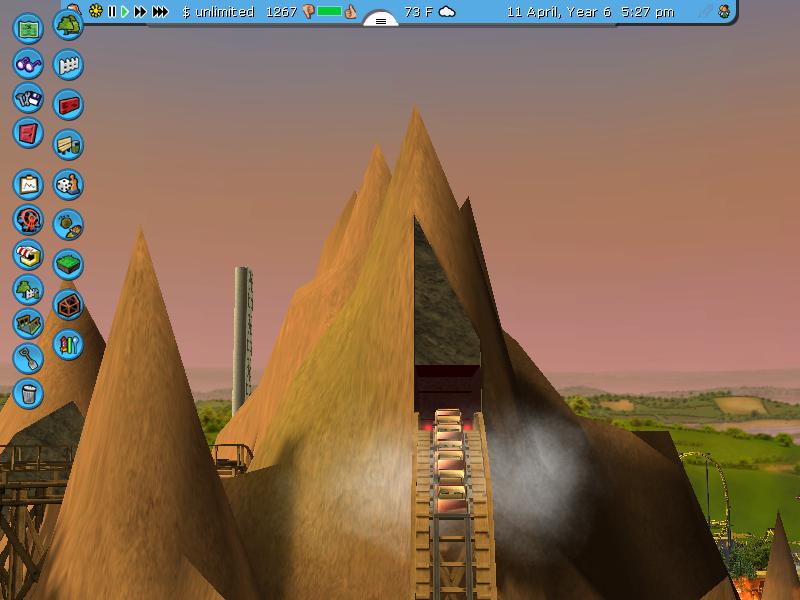Click the coaster train on the lift hill
800x600 pixels.
pyautogui.click(x=451, y=461)
